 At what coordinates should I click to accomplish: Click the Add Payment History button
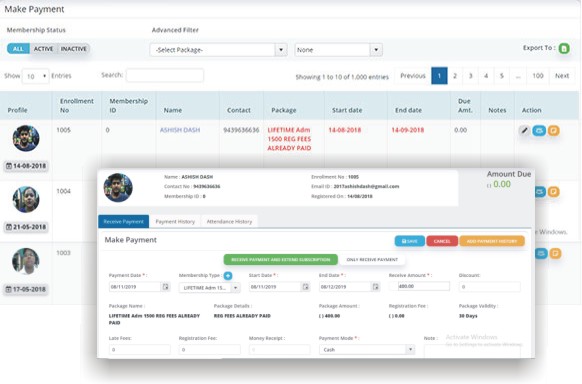coord(492,241)
